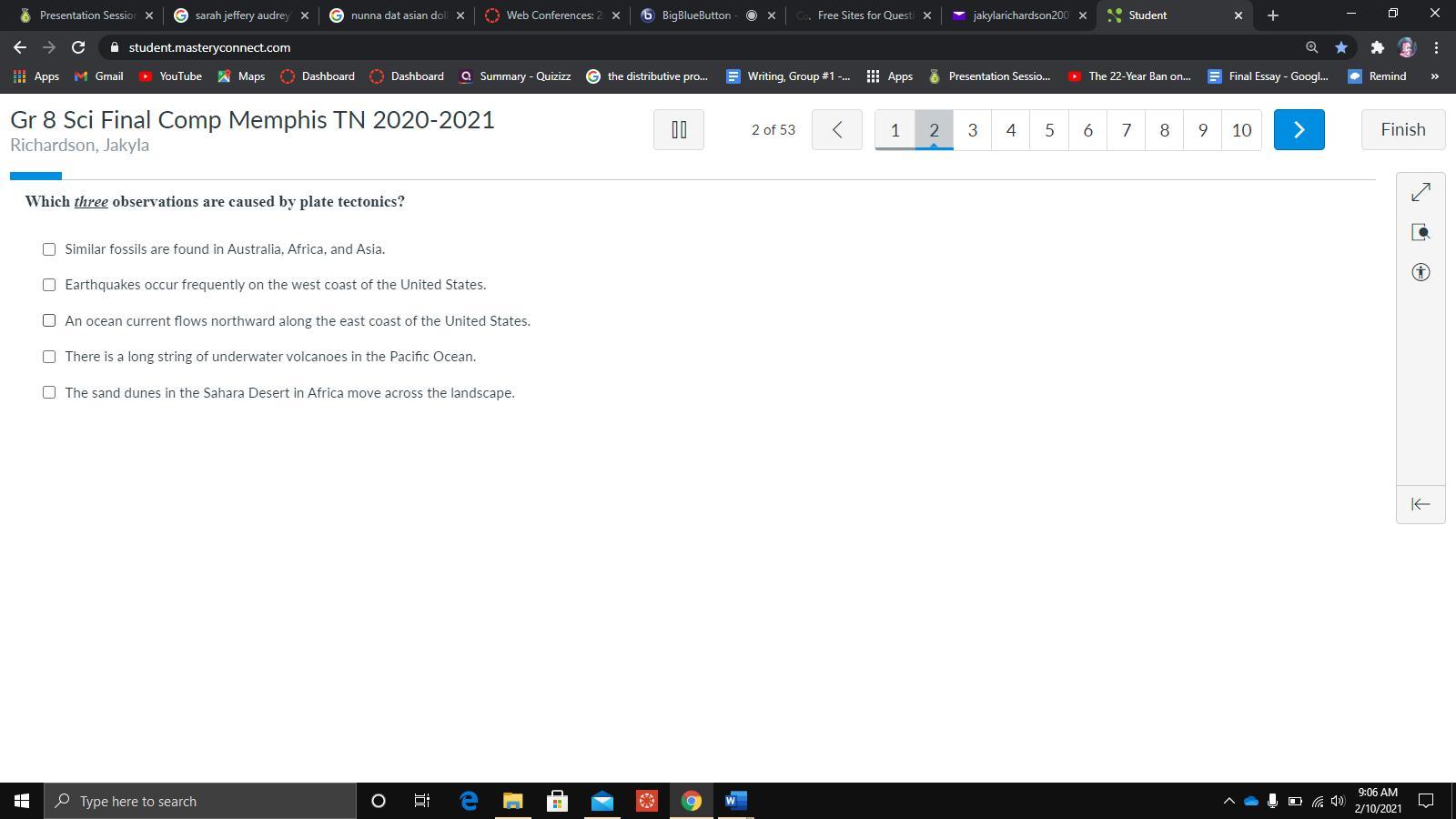The width and height of the screenshot is (1456, 819).
Task: Open Word from the taskbar
Action: pyautogui.click(x=736, y=801)
